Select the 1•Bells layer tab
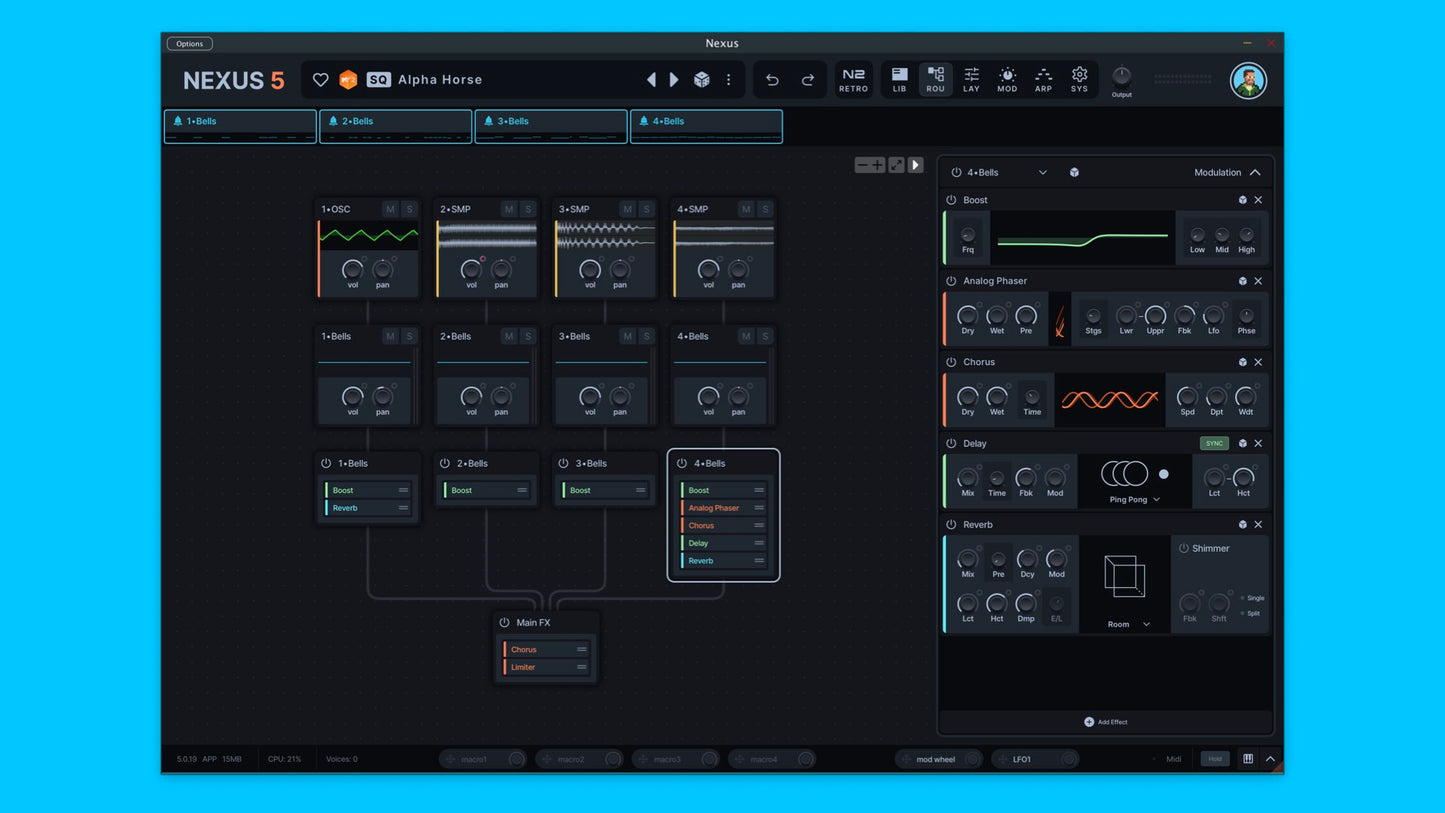The width and height of the screenshot is (1445, 813). tap(240, 127)
